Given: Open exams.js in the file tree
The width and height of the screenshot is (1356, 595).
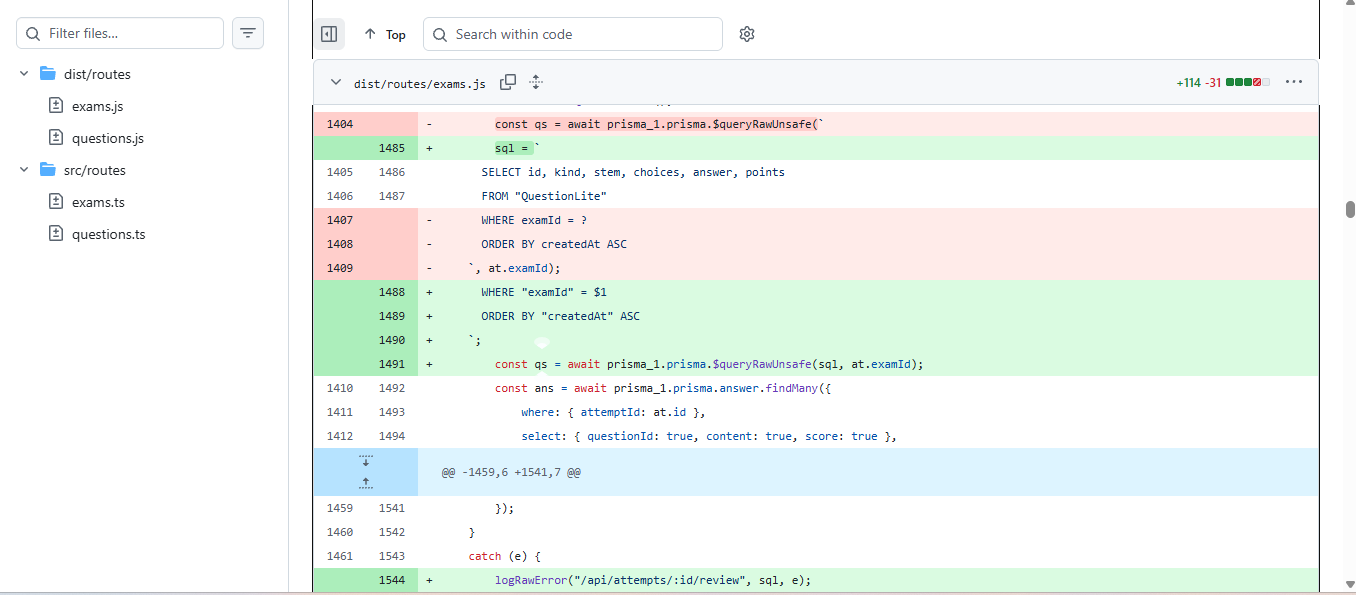Looking at the screenshot, I should tap(97, 106).
